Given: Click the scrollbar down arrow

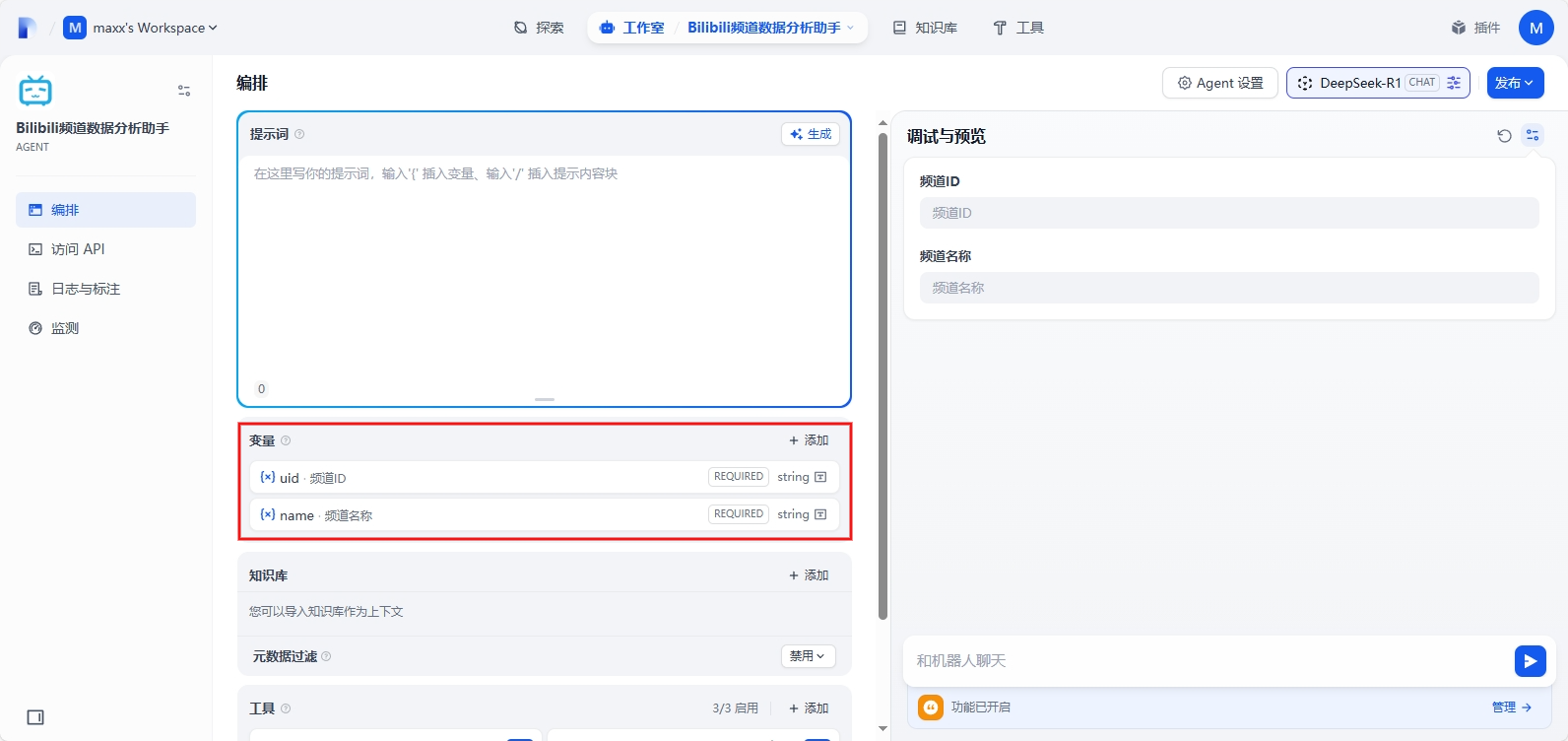Looking at the screenshot, I should (x=883, y=728).
